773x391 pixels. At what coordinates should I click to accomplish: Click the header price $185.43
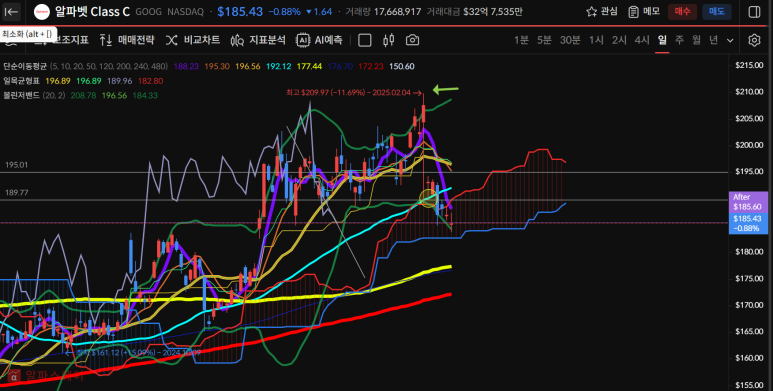[x=240, y=12]
